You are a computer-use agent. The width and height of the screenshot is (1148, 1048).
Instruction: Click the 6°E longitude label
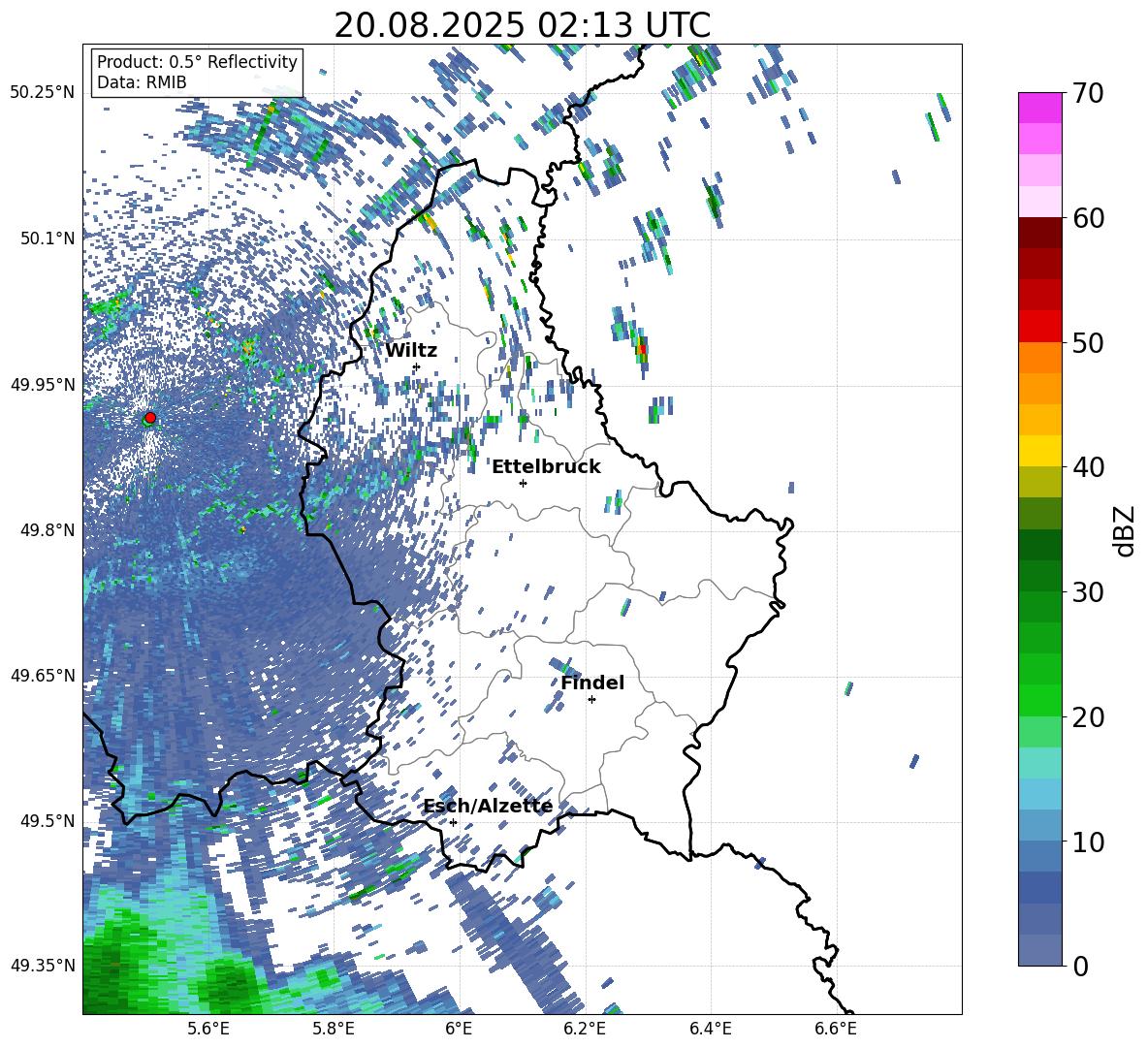pyautogui.click(x=459, y=1029)
